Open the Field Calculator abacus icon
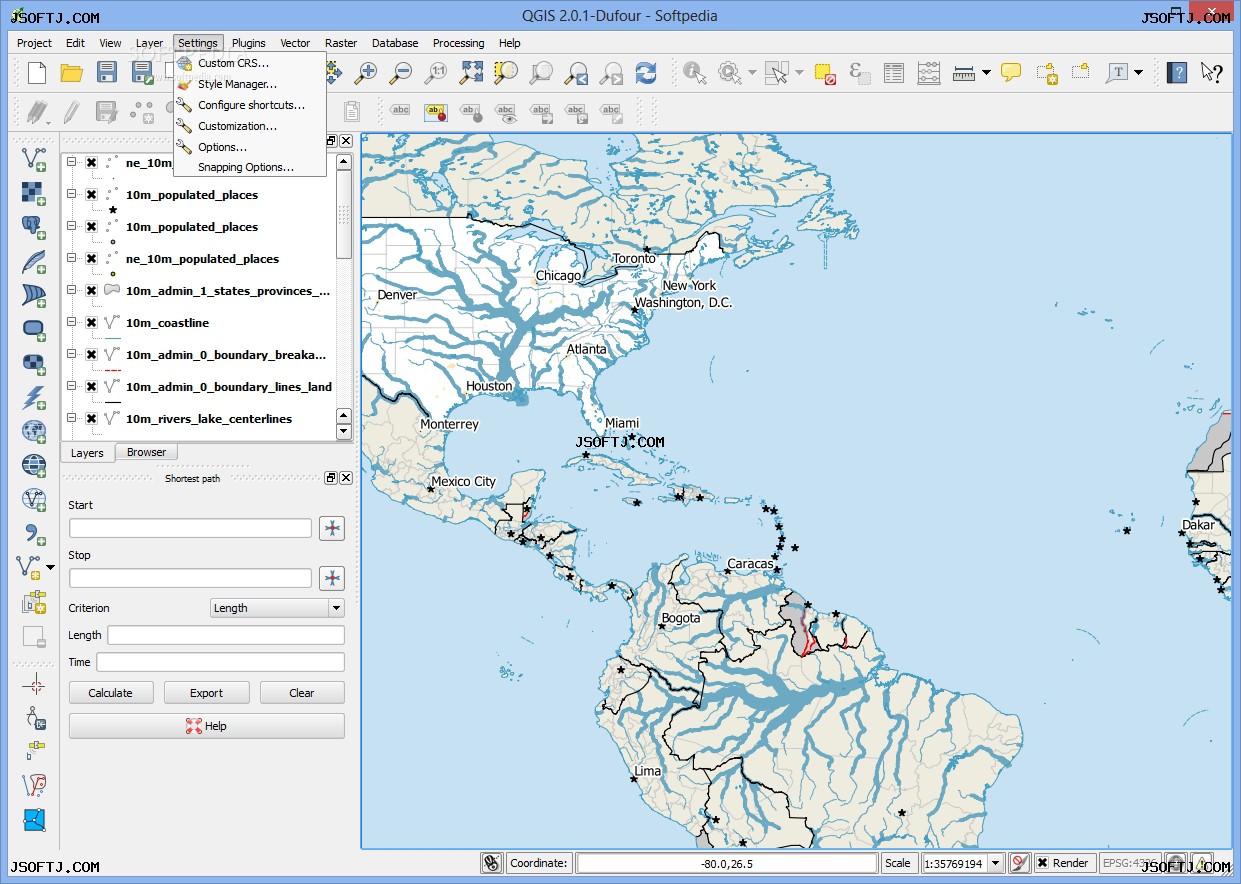The image size is (1241, 884). pyautogui.click(x=929, y=72)
